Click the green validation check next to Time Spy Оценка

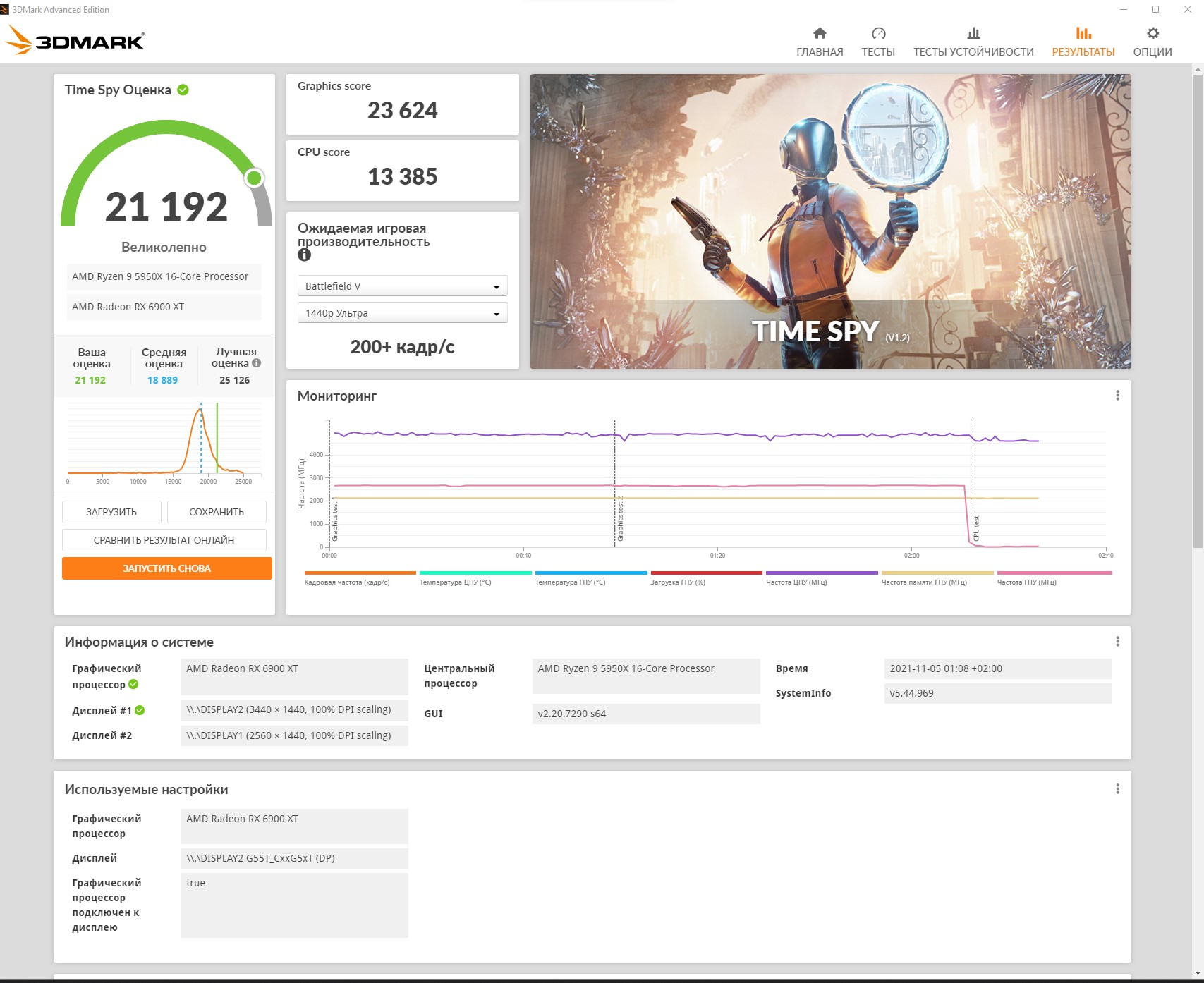(x=183, y=90)
